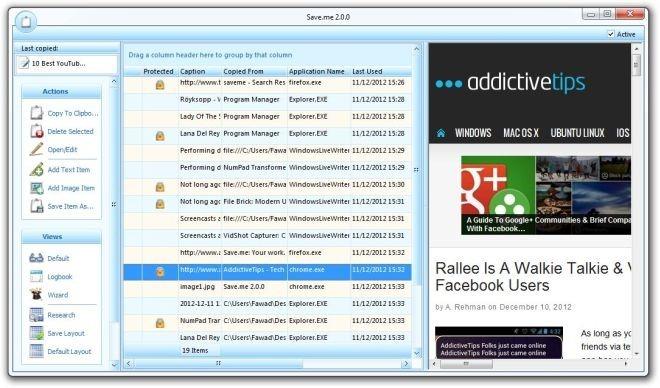Click lock icon on selected AddictiveTips row

click(160, 272)
